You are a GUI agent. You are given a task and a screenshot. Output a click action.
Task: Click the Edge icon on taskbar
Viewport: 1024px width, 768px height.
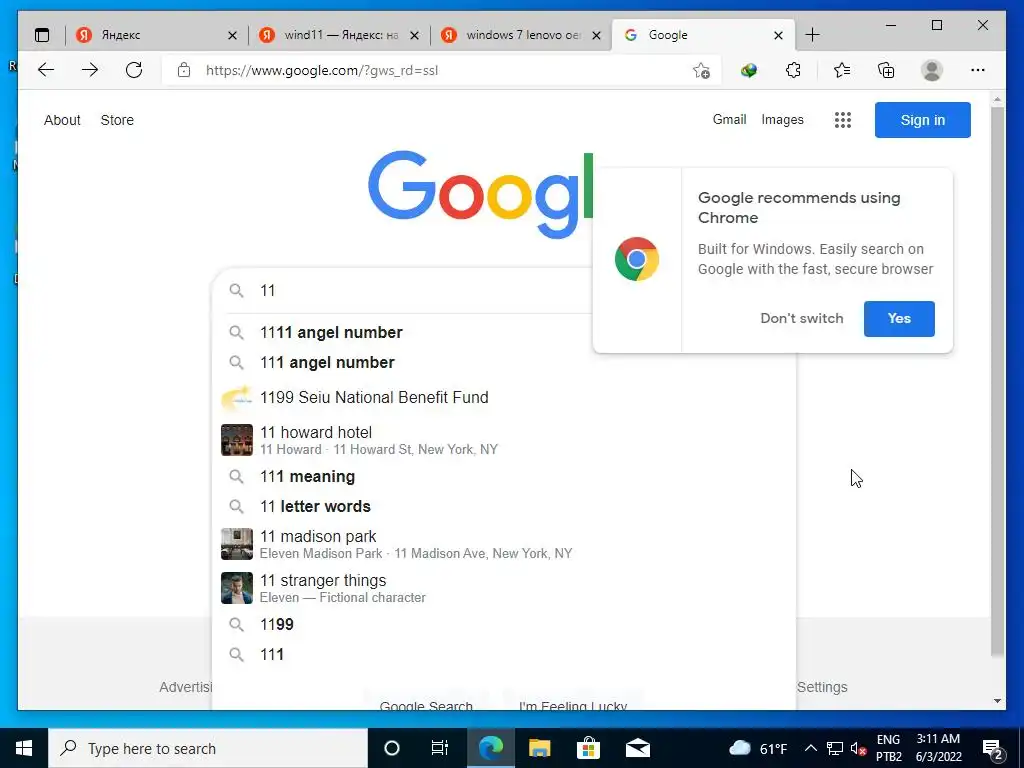(490, 748)
